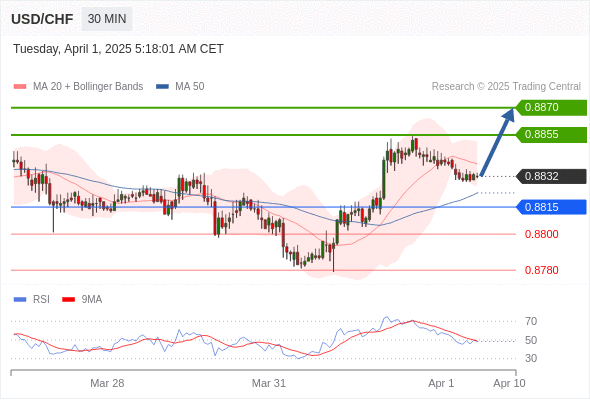Select the 0.8855 green resistance tag

click(x=551, y=135)
